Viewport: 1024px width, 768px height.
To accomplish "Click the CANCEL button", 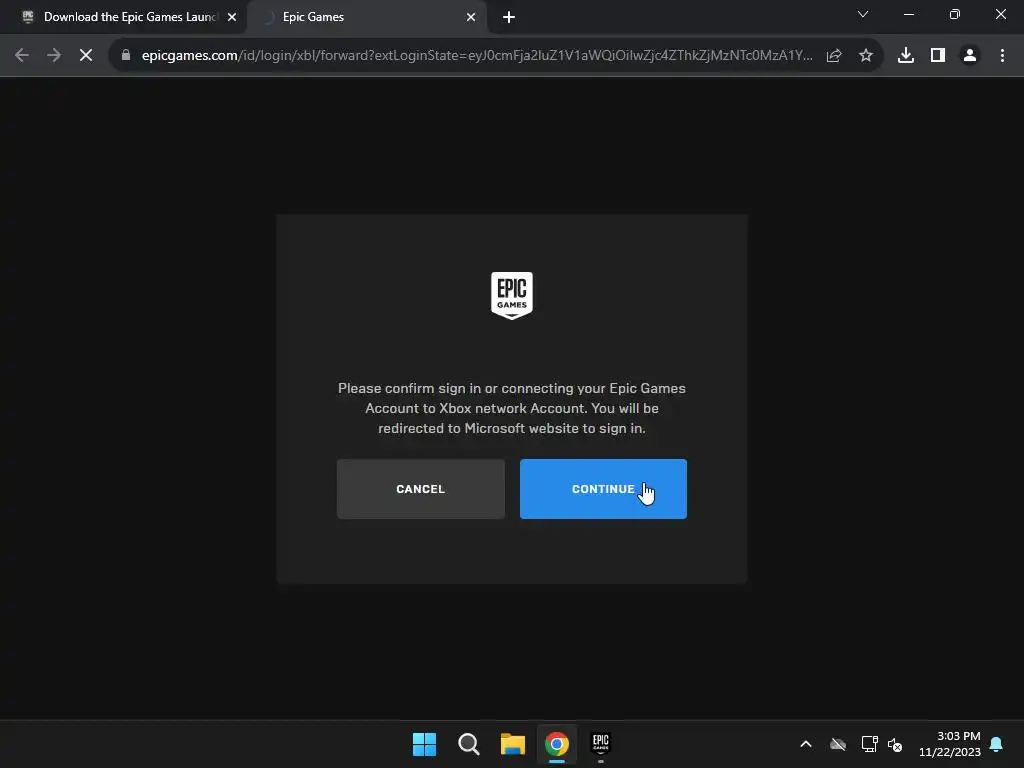I will (x=421, y=488).
